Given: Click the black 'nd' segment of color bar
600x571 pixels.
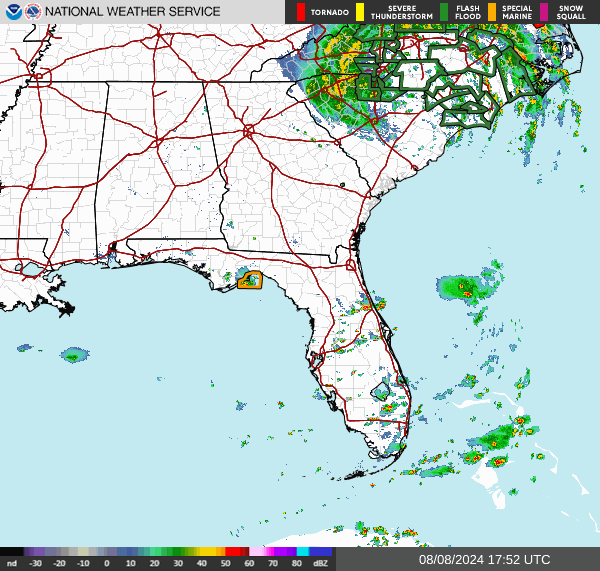Looking at the screenshot, I should coord(12,551).
